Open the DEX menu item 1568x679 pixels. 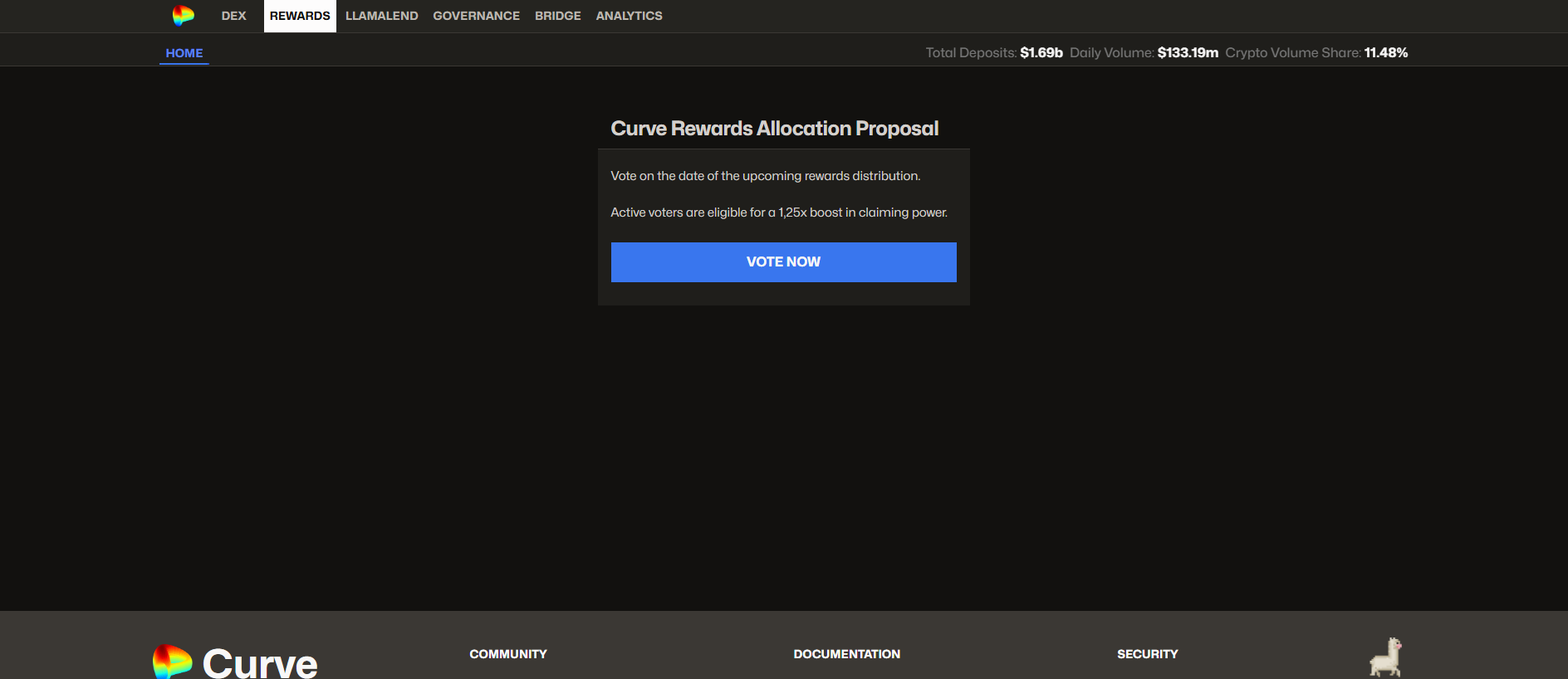234,16
